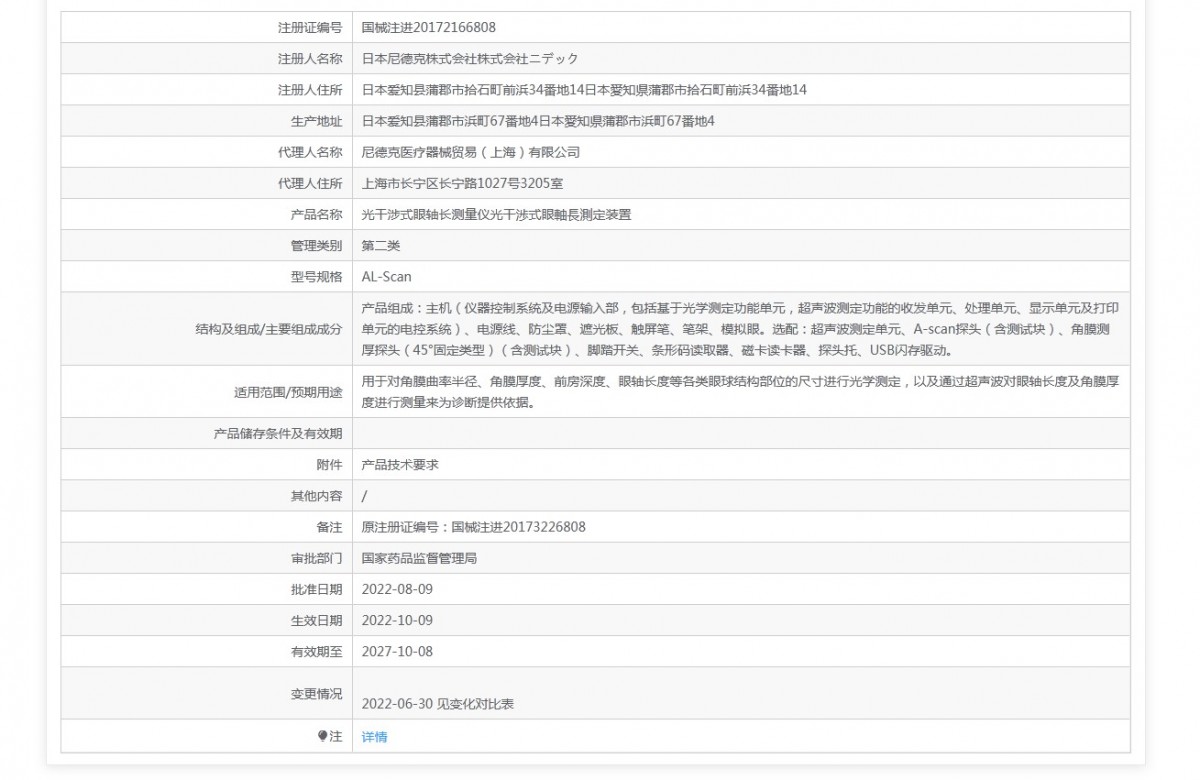Click the approval date 2022-08-09
Image resolution: width=1200 pixels, height=780 pixels.
point(397,589)
